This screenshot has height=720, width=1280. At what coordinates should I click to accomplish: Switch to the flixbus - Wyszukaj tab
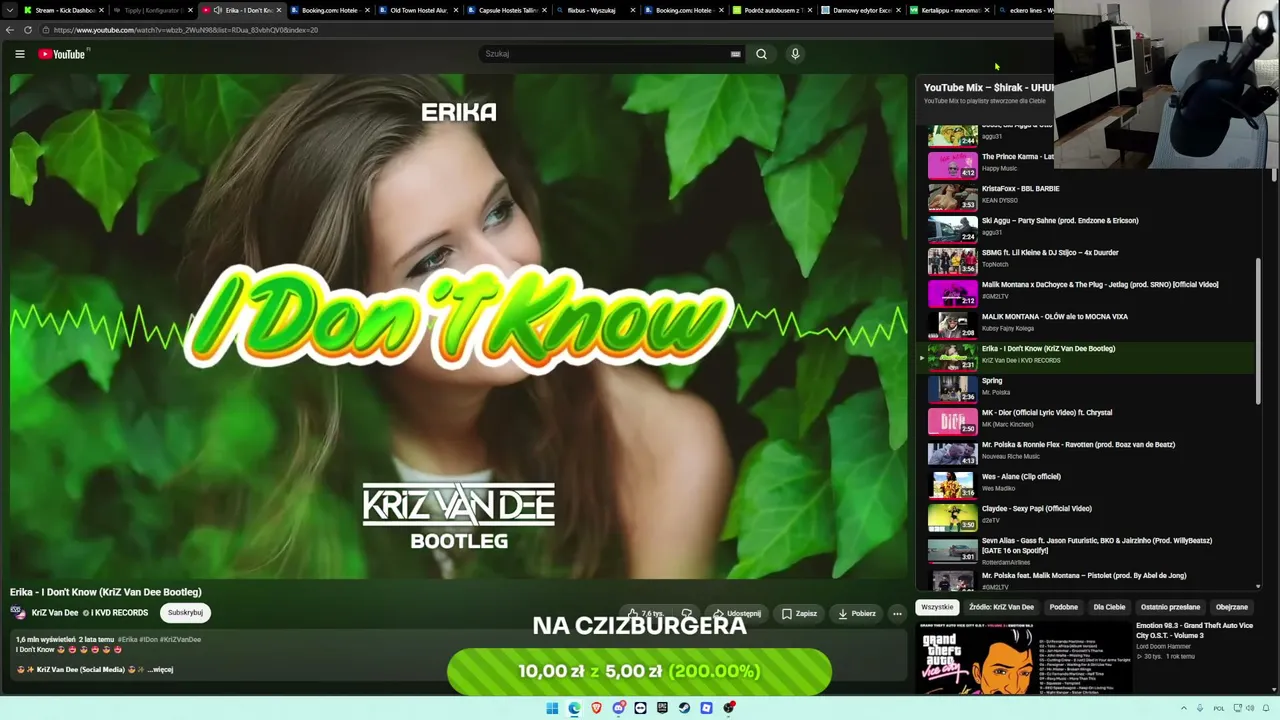pyautogui.click(x=596, y=10)
